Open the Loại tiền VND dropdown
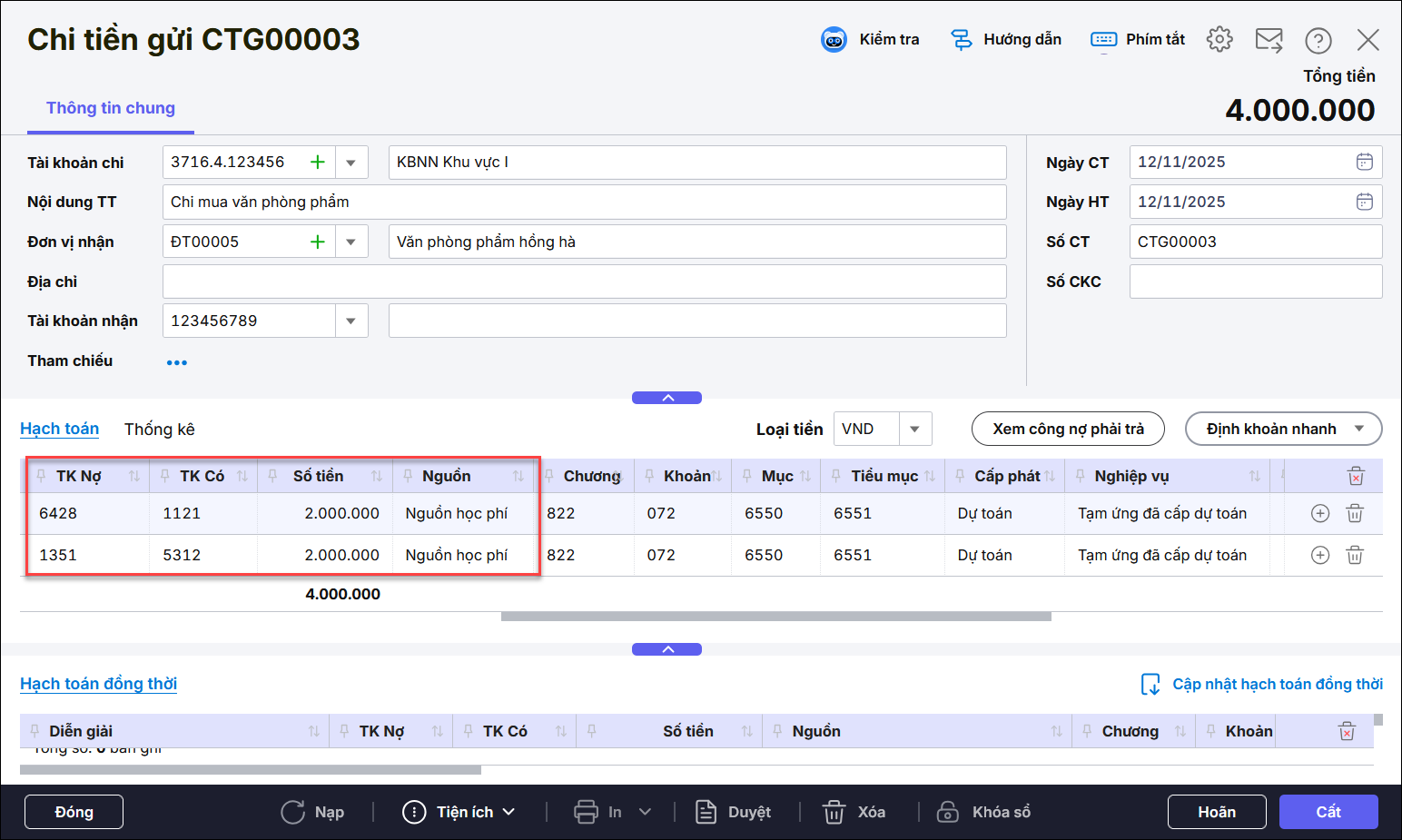1402x840 pixels. [914, 429]
